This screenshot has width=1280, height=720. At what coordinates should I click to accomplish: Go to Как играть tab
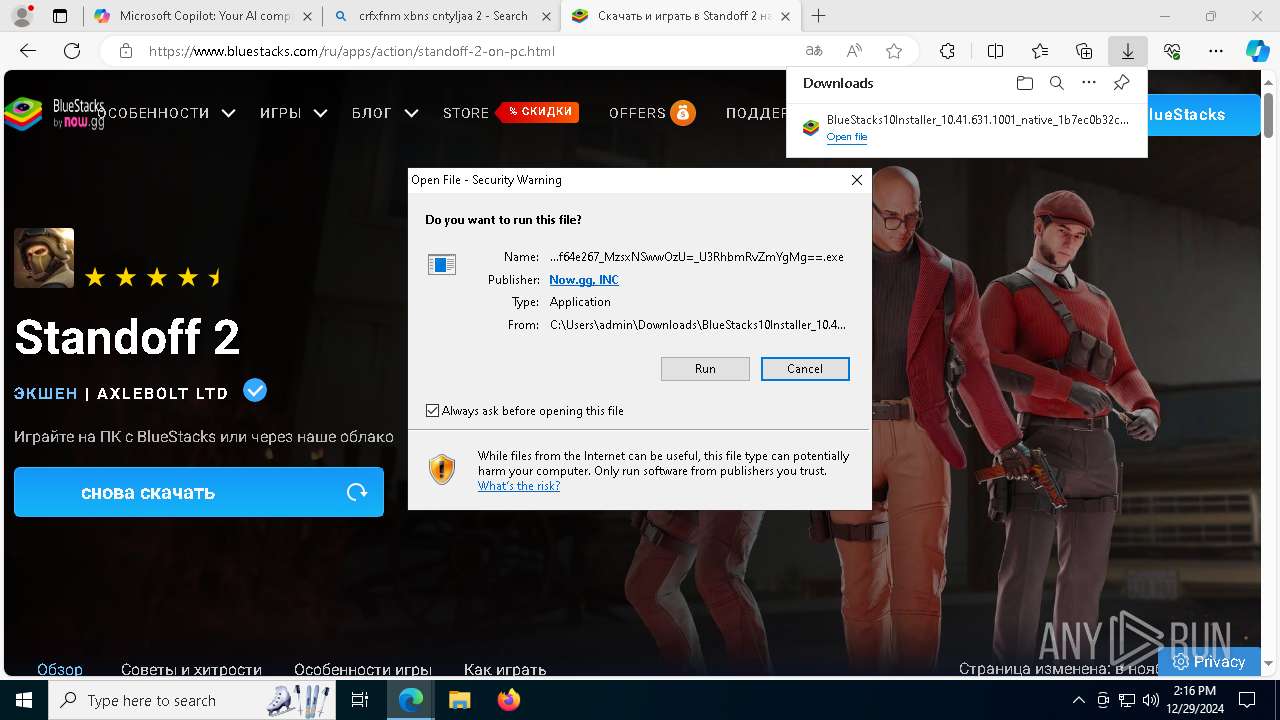click(505, 669)
